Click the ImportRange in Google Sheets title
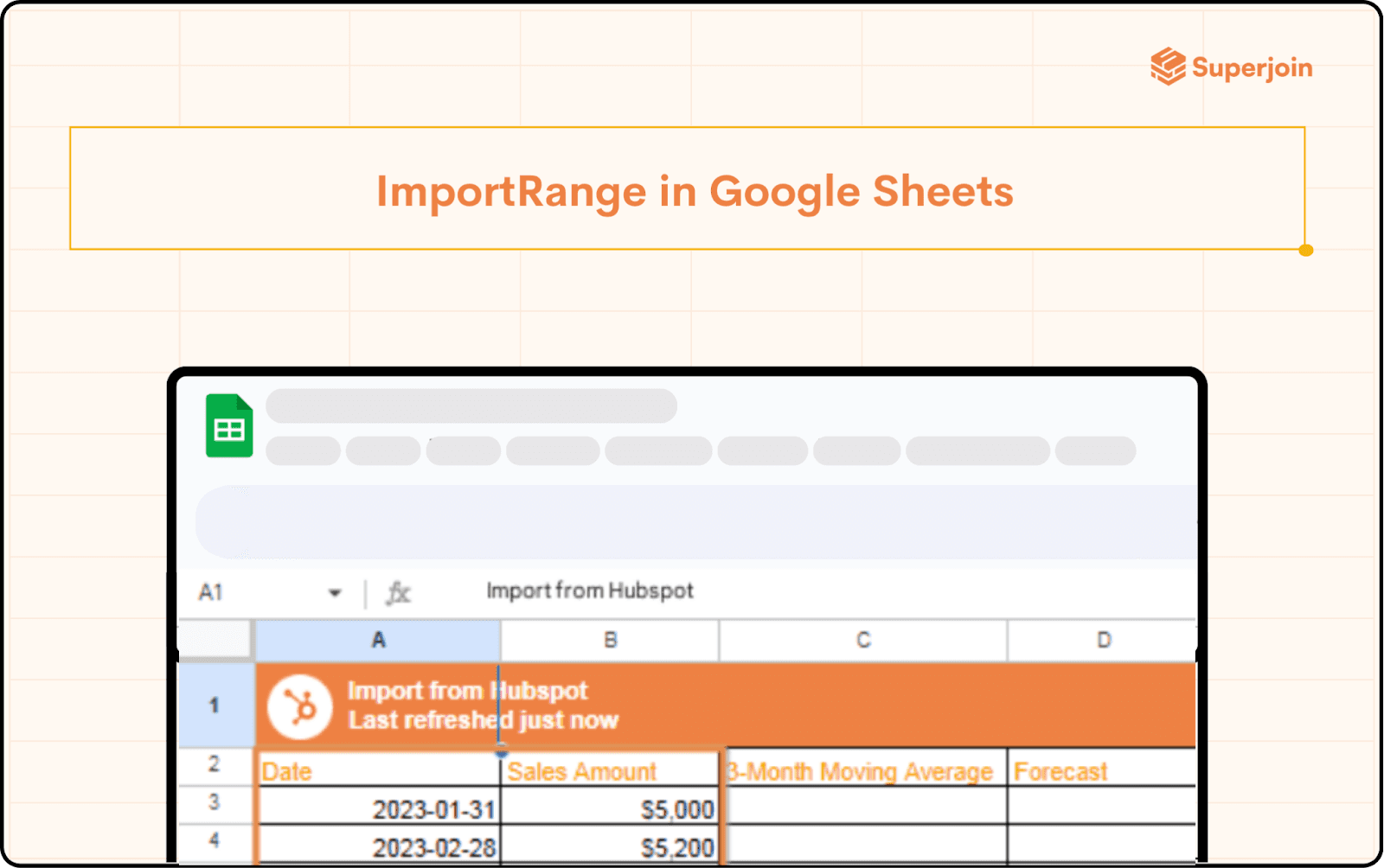 (695, 191)
